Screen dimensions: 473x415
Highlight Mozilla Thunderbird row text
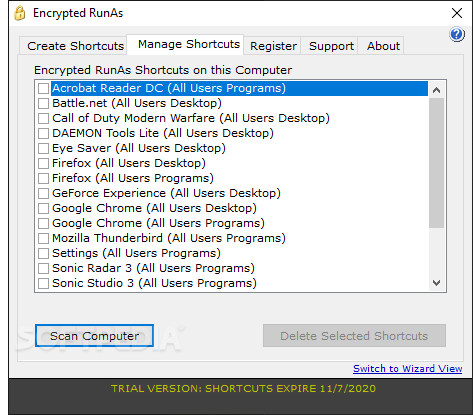pyautogui.click(x=169, y=238)
